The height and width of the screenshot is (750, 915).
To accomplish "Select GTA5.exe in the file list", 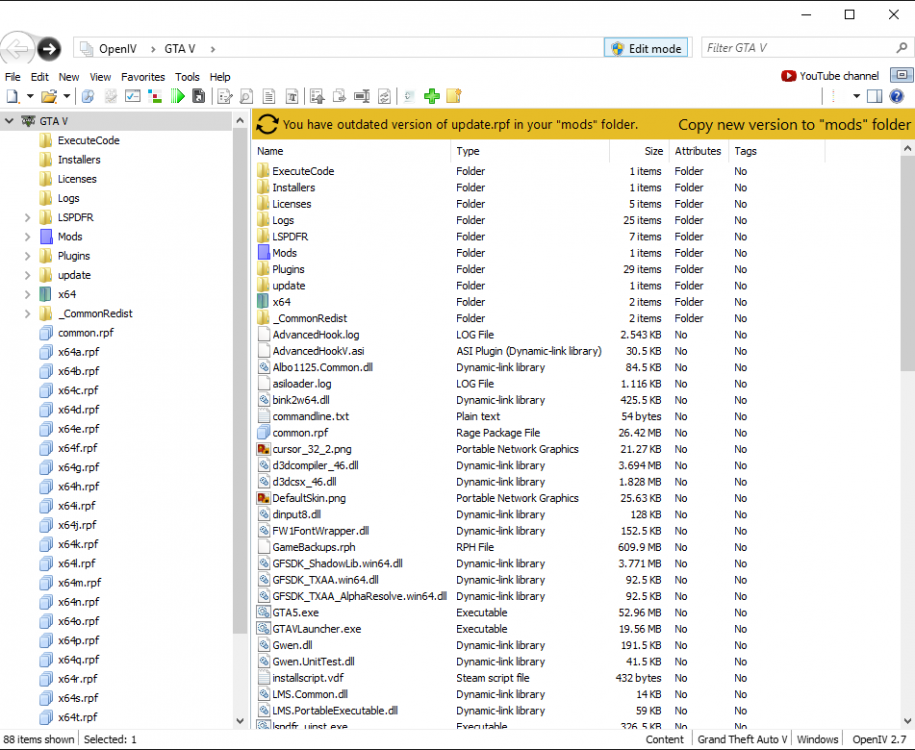I will 295,613.
